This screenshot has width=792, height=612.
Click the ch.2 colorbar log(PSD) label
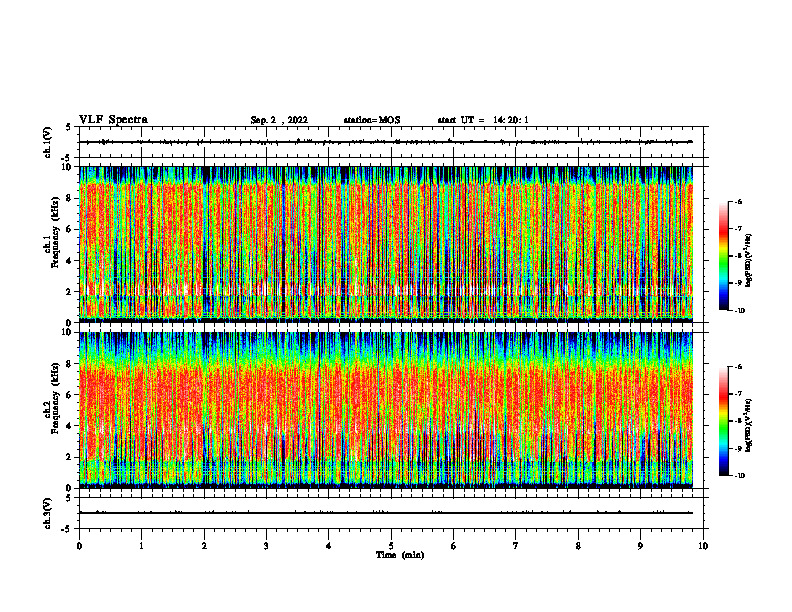point(749,426)
